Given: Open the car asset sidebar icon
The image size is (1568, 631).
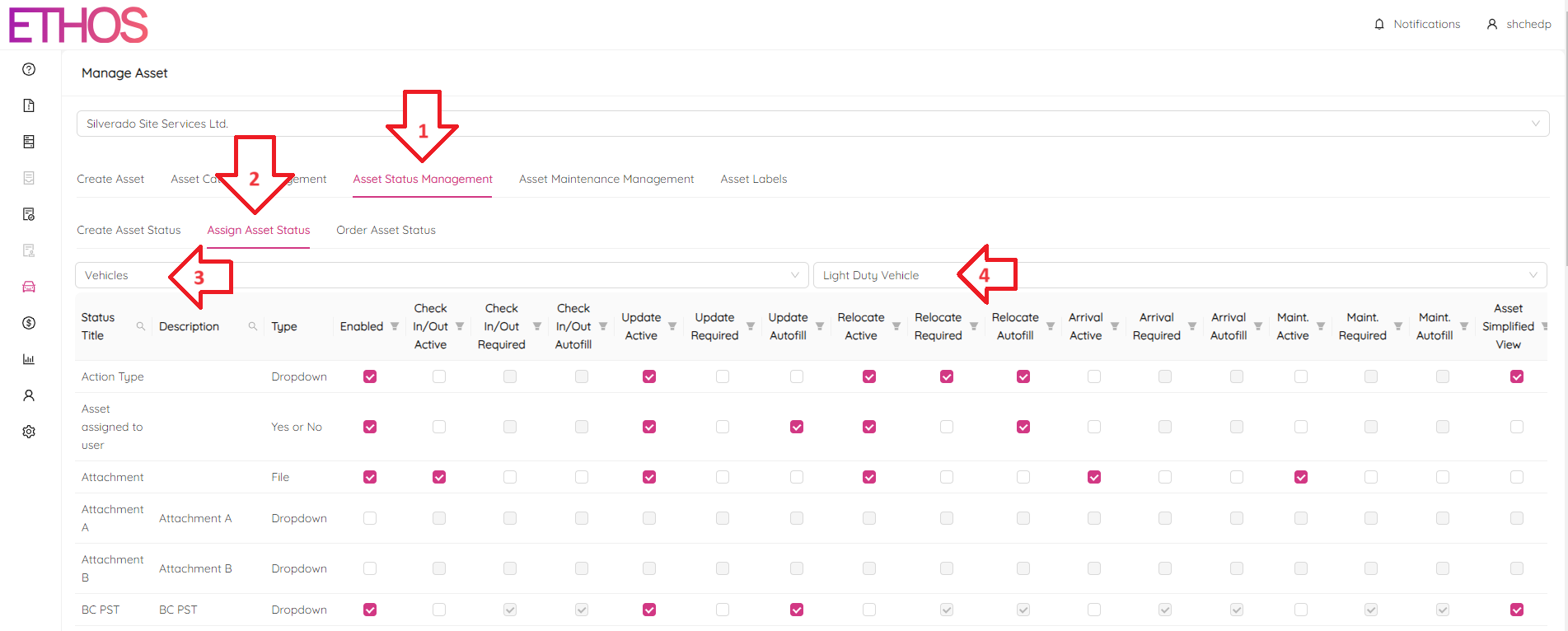Looking at the screenshot, I should pos(29,287).
